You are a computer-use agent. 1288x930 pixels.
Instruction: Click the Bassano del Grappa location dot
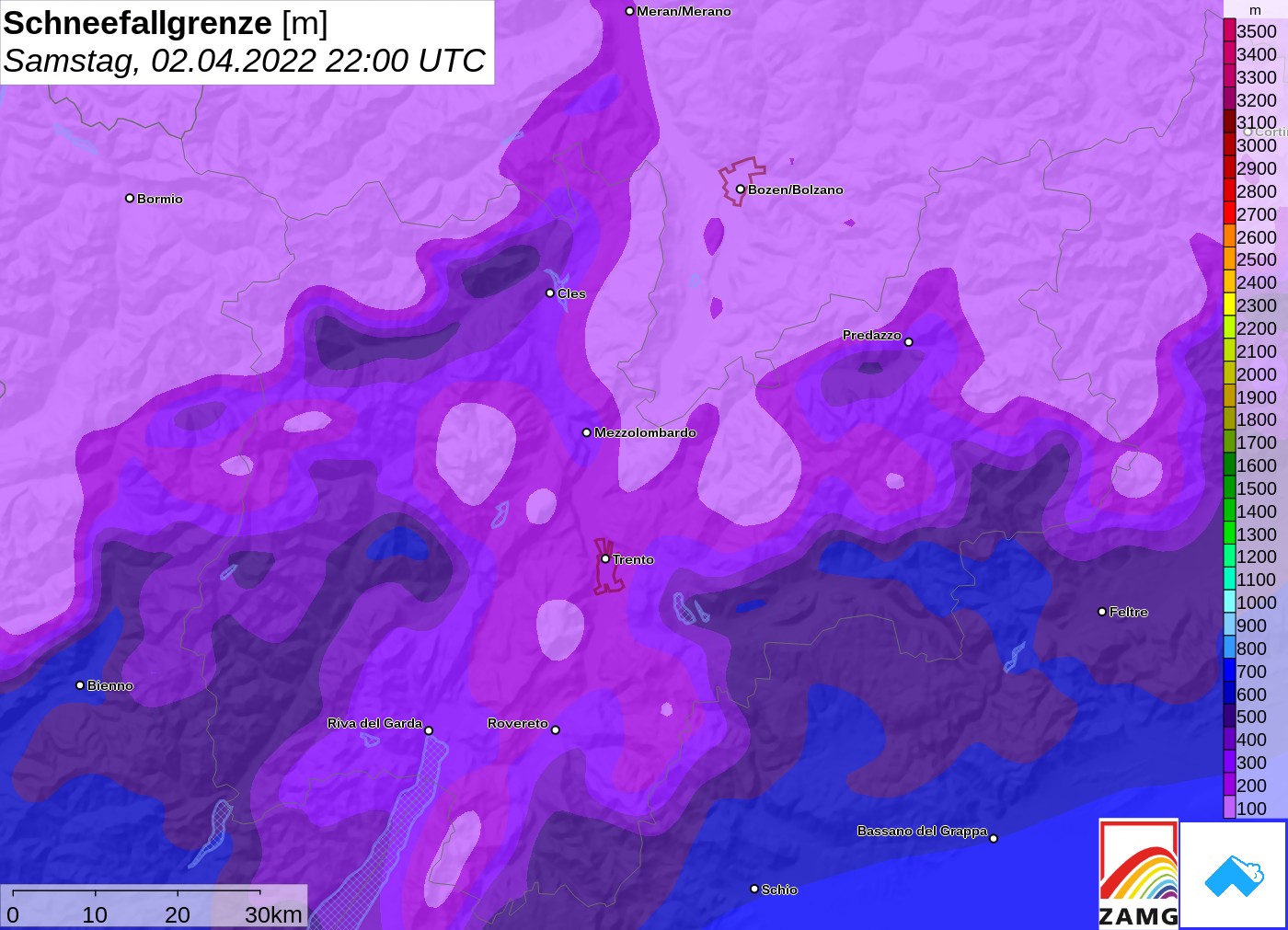[x=994, y=838]
